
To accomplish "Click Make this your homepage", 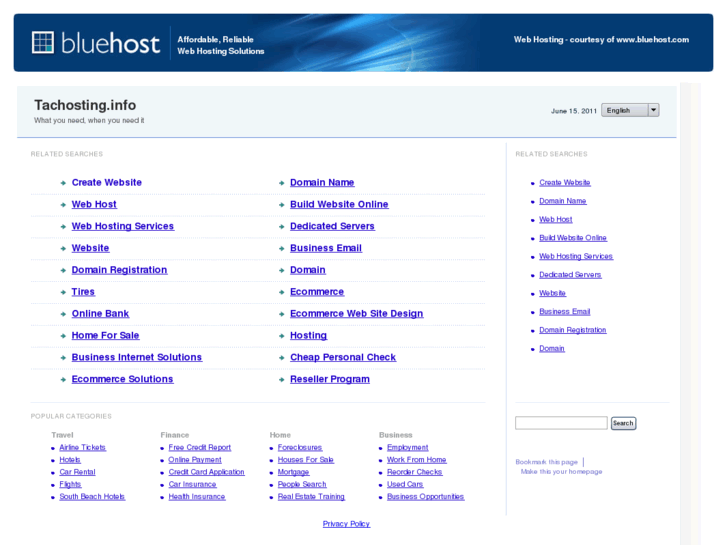I will [x=561, y=472].
